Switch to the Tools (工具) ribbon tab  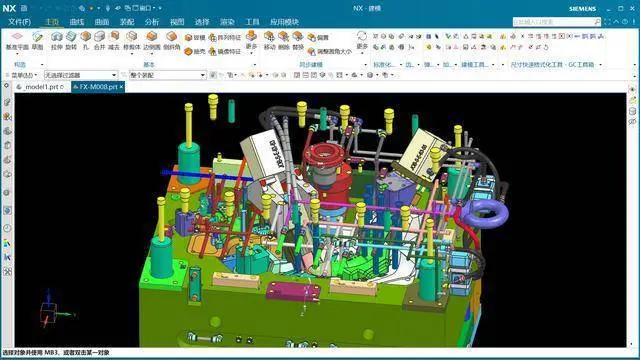[x=252, y=22]
